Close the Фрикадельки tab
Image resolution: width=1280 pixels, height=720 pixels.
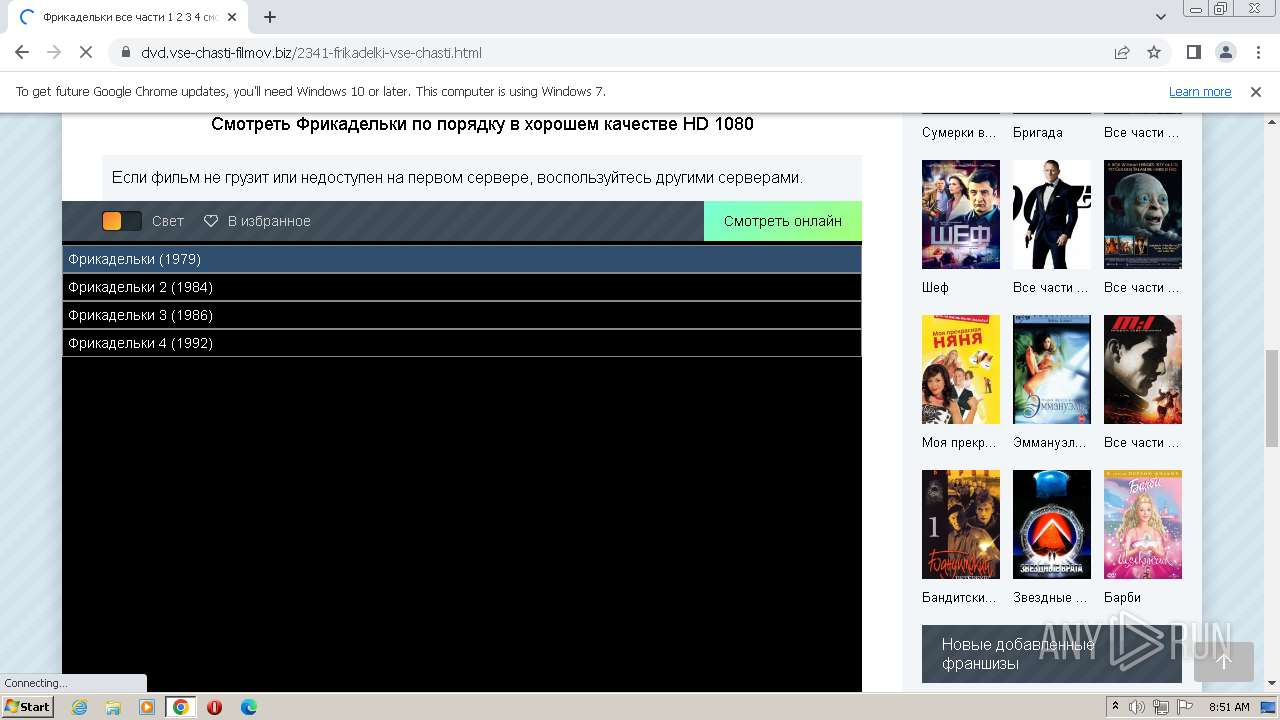[232, 17]
